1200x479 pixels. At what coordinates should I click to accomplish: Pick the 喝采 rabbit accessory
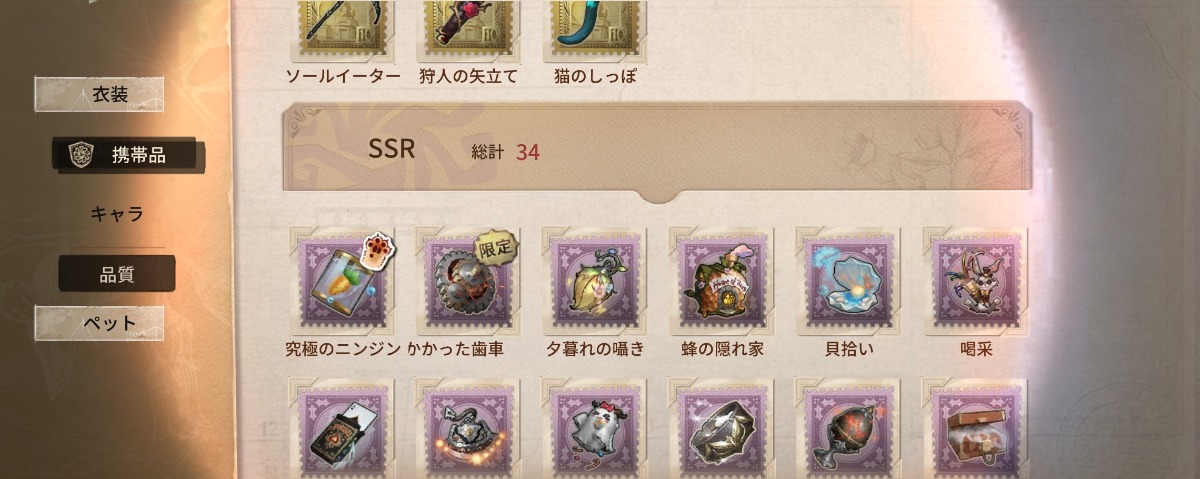[x=975, y=282]
